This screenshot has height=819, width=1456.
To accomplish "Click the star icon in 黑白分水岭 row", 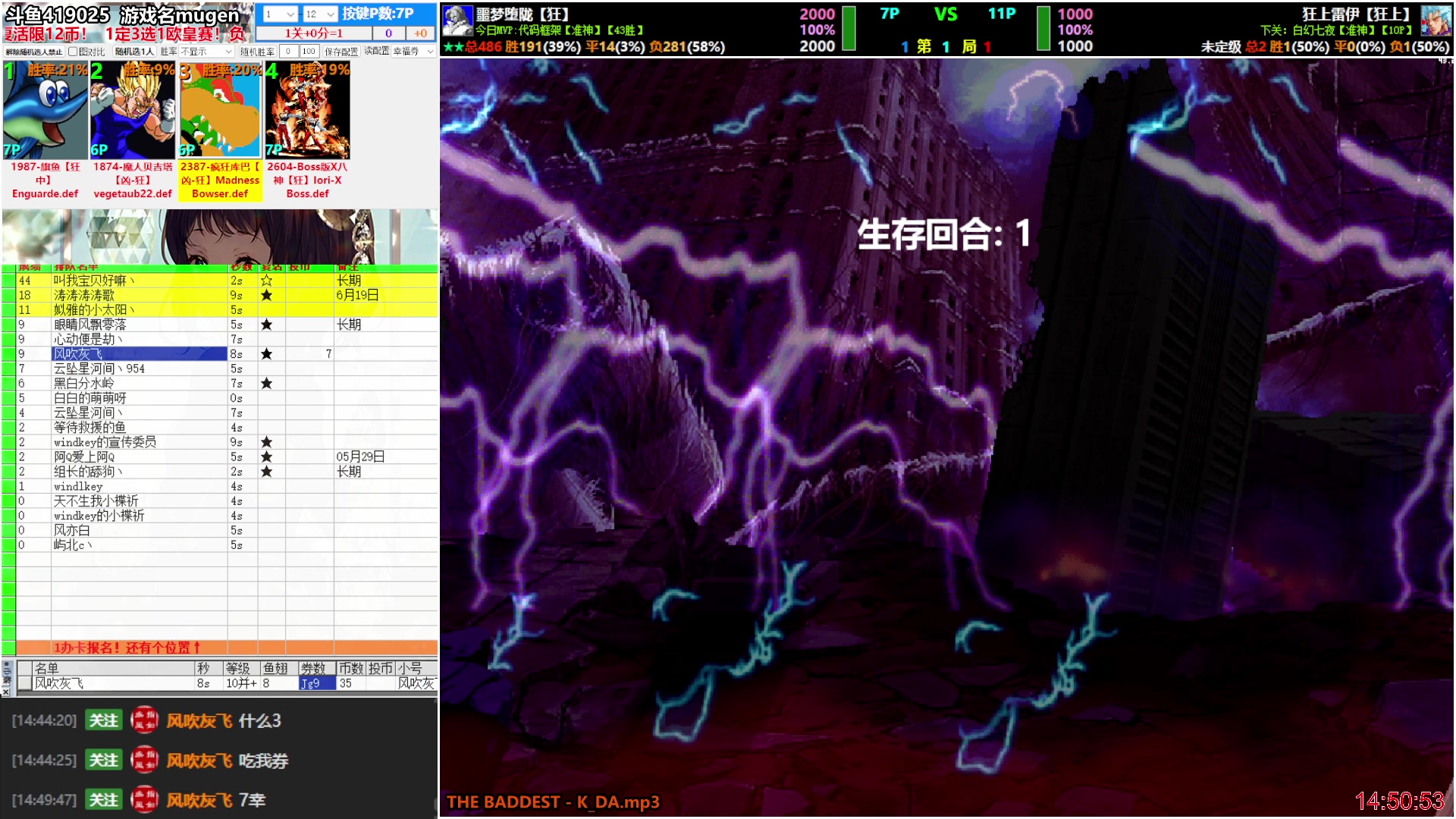I will 266,384.
